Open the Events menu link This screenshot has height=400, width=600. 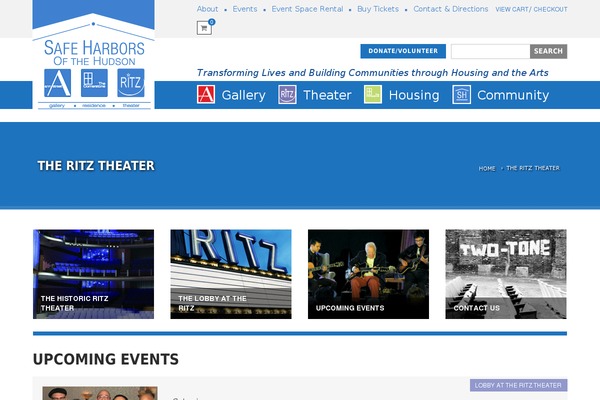(245, 9)
